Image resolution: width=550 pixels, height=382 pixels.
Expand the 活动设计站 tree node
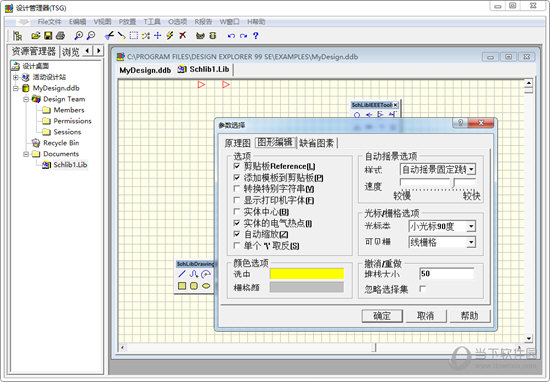click(x=15, y=77)
